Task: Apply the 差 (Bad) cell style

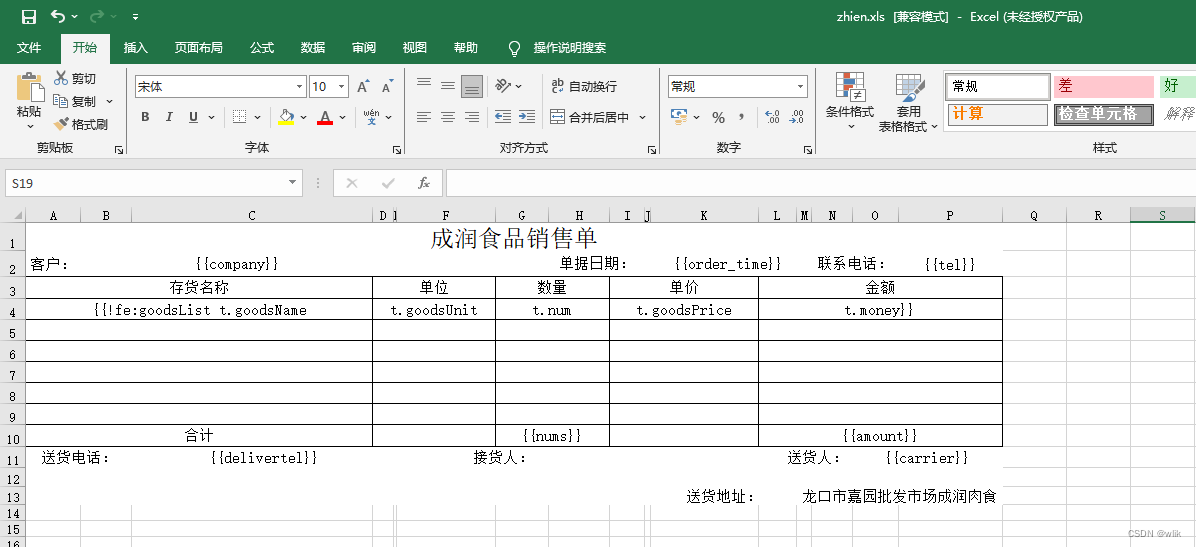Action: coord(1103,86)
